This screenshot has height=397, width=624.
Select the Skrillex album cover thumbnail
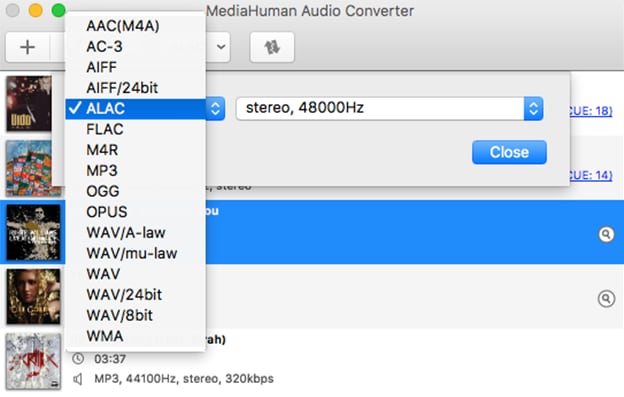(x=33, y=361)
